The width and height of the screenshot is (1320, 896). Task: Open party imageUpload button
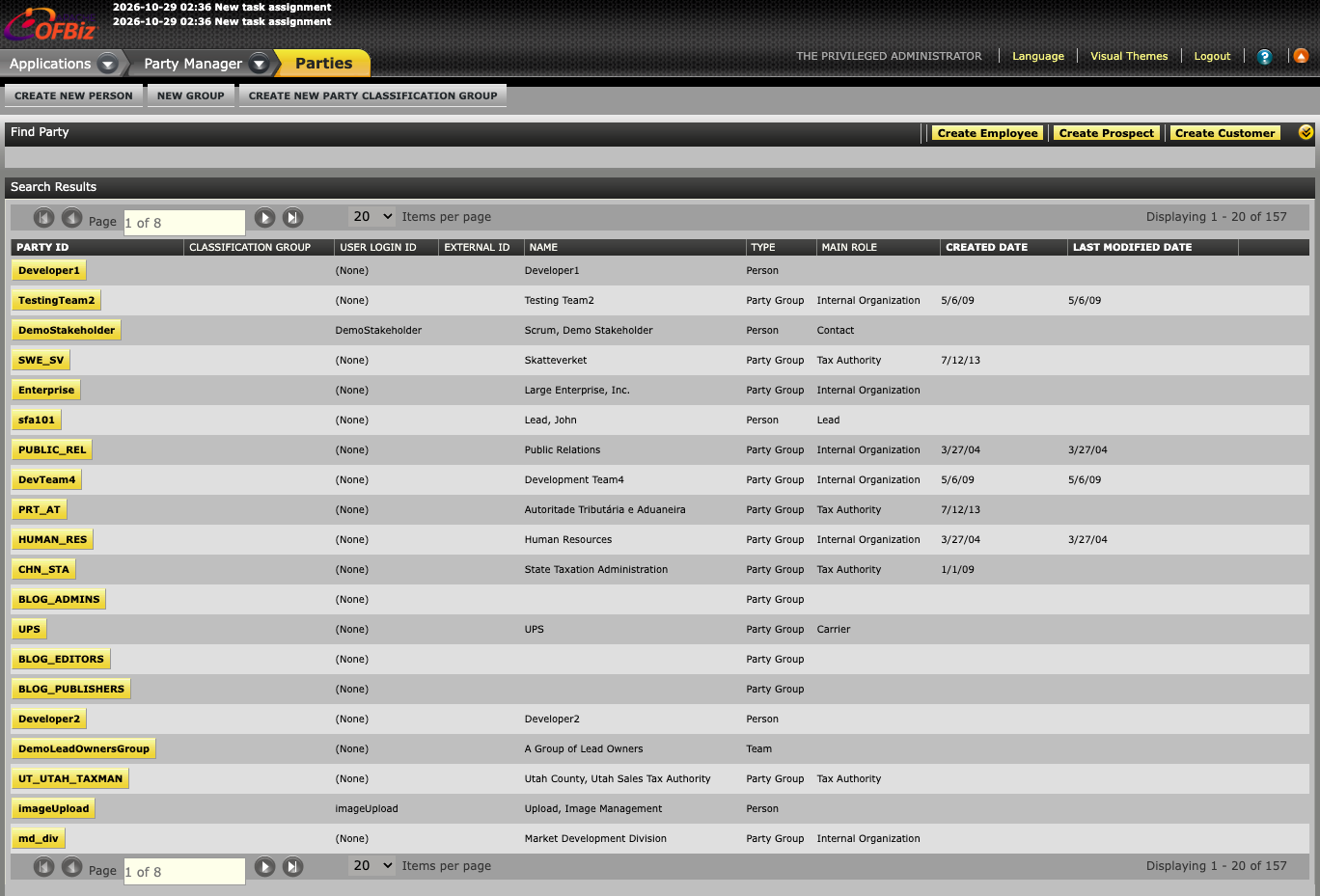click(x=53, y=809)
